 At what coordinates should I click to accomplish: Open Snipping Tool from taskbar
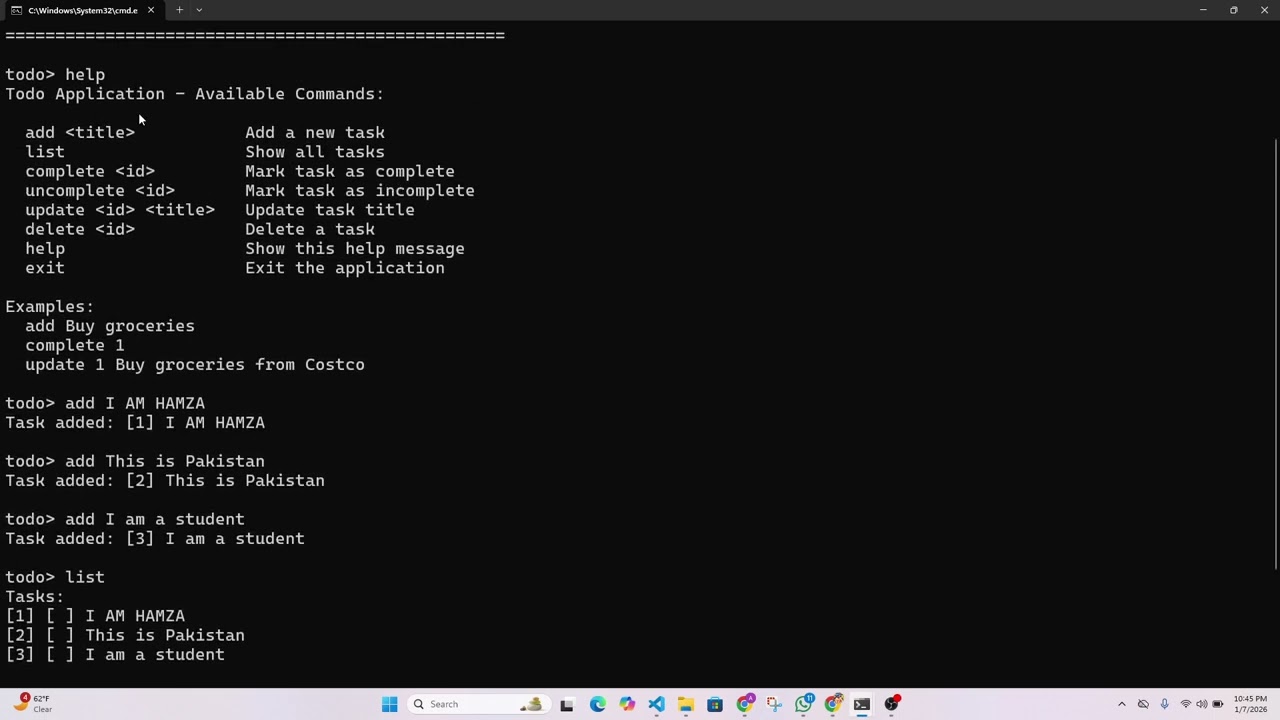pos(774,704)
